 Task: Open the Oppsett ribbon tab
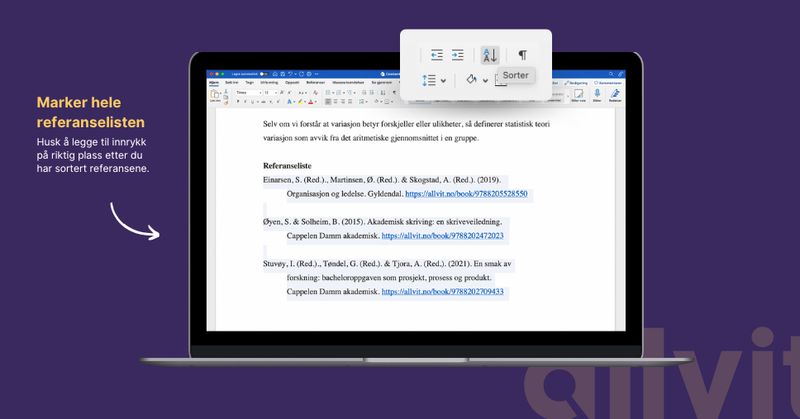point(292,82)
